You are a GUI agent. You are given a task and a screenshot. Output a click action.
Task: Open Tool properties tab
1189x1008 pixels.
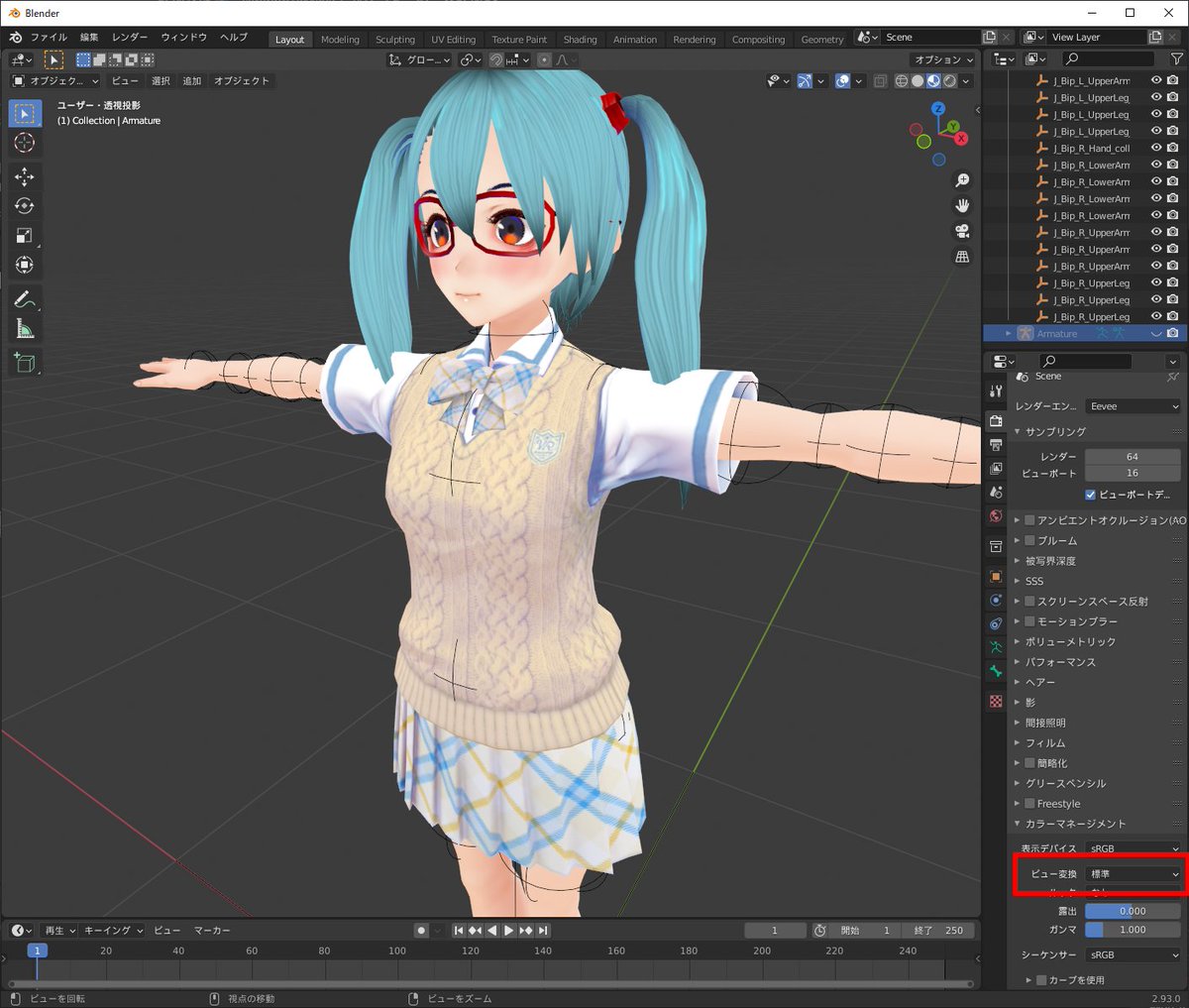pos(996,391)
